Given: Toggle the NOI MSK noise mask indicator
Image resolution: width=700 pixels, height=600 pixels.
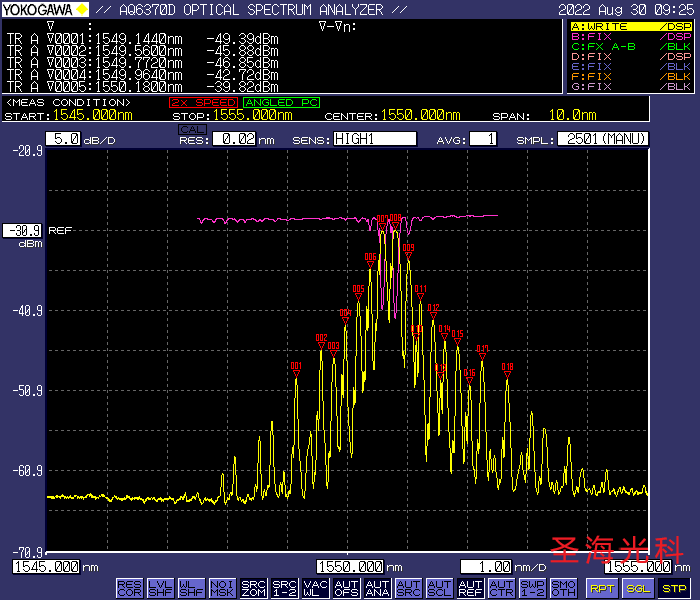Looking at the screenshot, I should pyautogui.click(x=222, y=588).
